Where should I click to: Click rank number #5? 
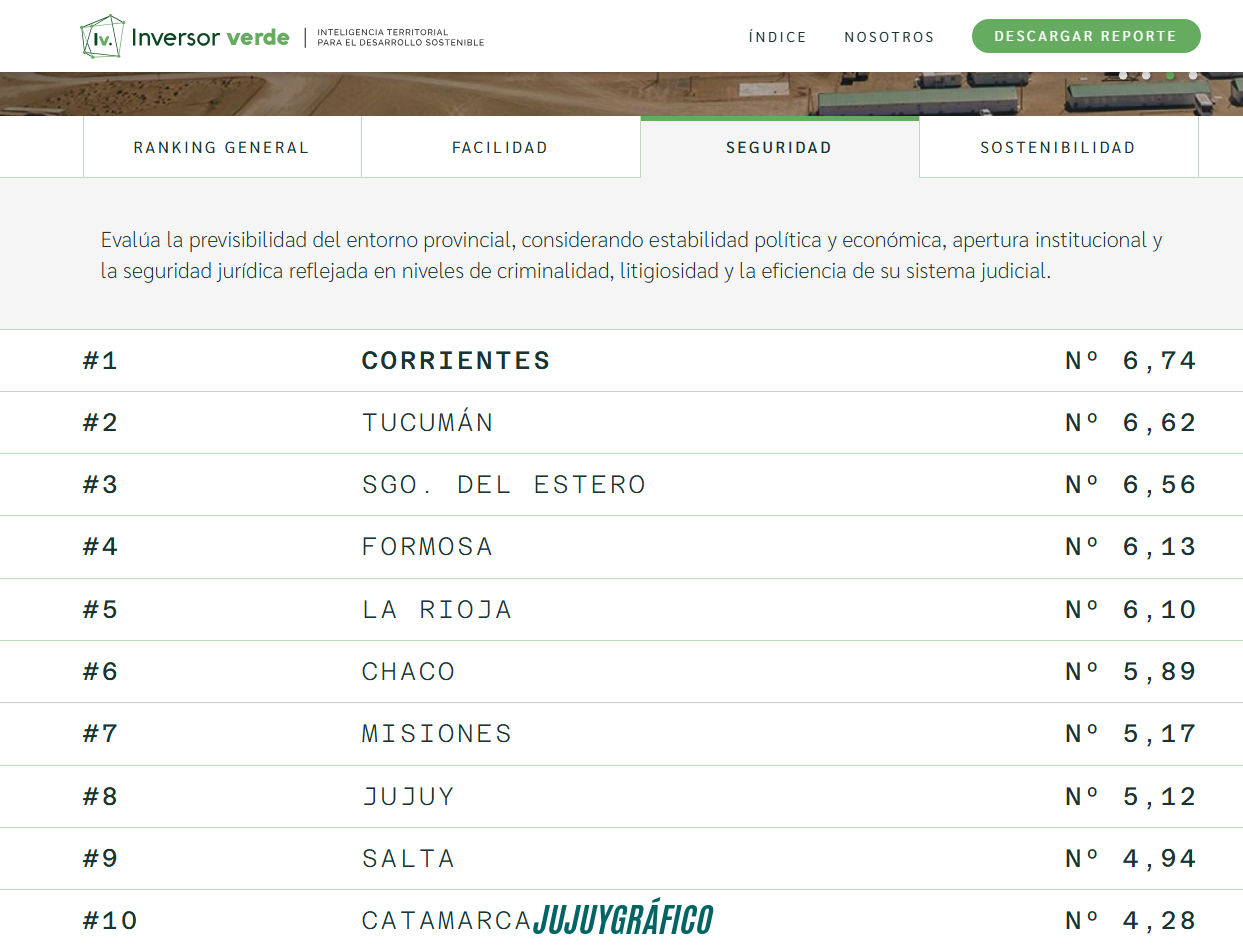[x=100, y=610]
